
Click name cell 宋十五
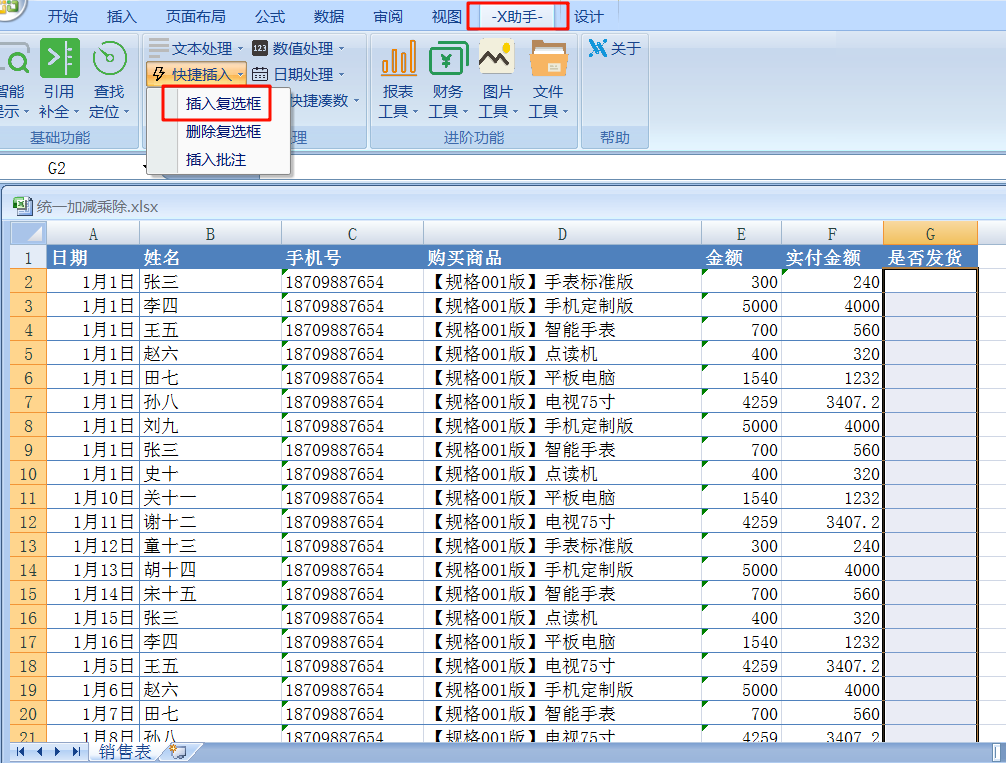tap(210, 594)
